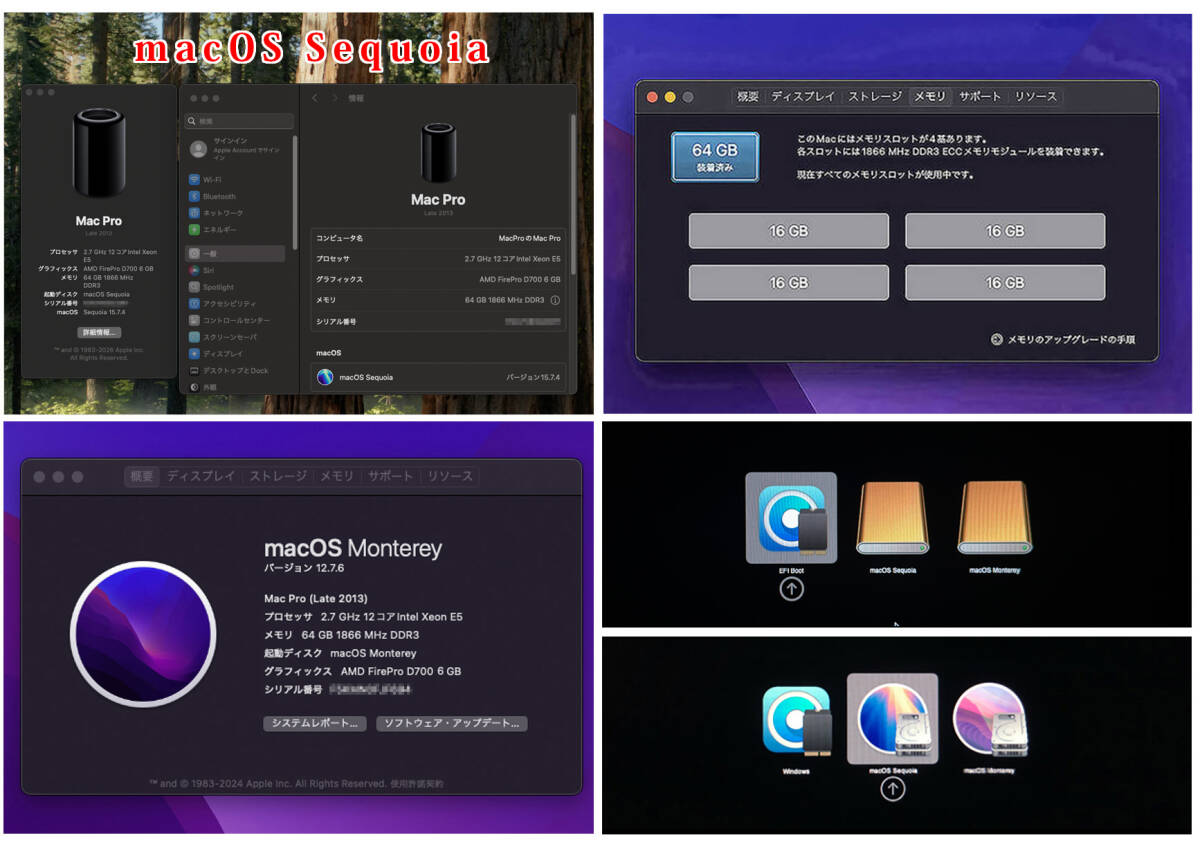Click the info icon beside 64 GB 1866 MHz DDR3
This screenshot has width=1200, height=851.
click(555, 300)
